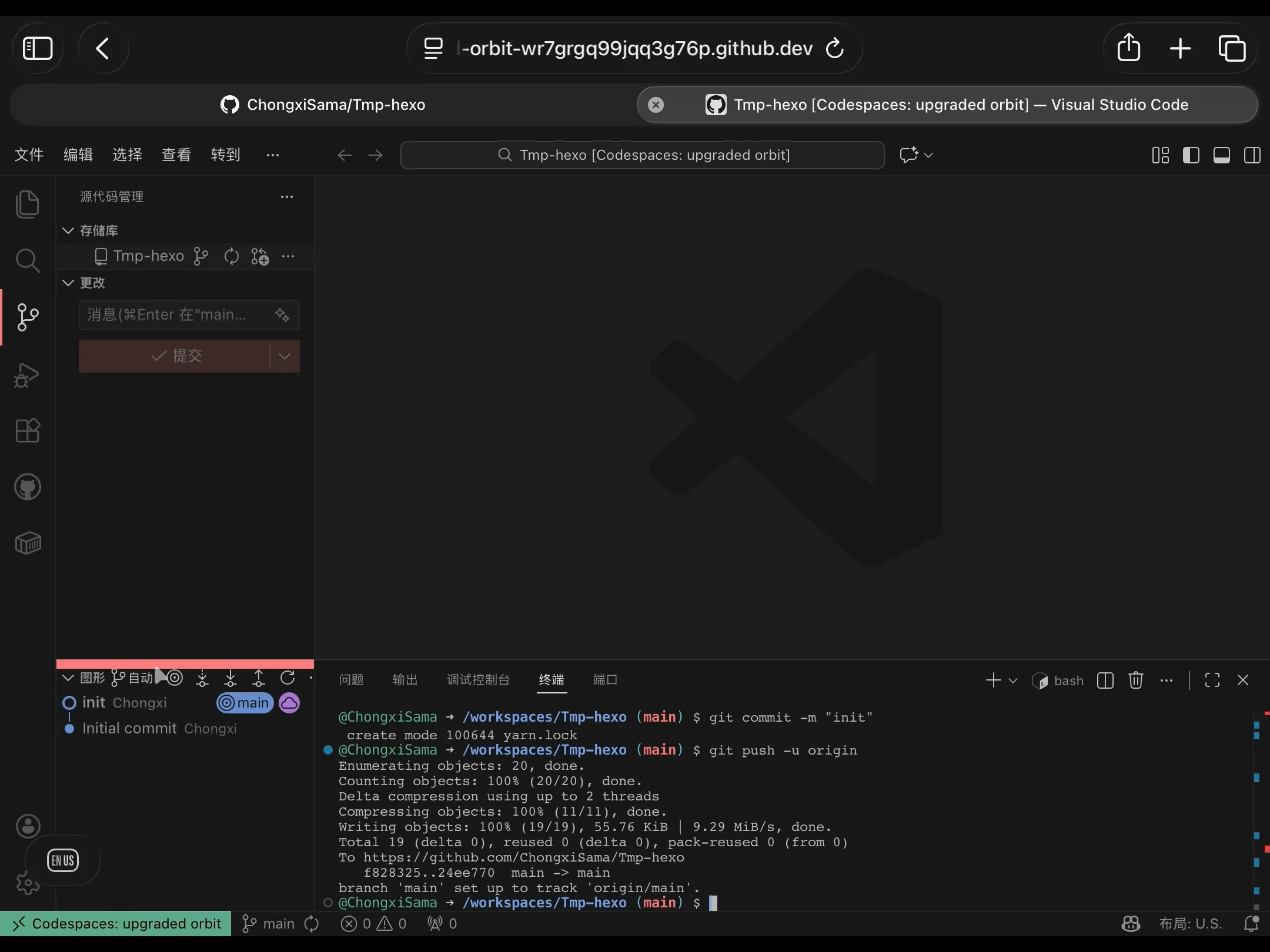This screenshot has width=1270, height=952.
Task: Open the Extensions view icon
Action: pyautogui.click(x=28, y=431)
